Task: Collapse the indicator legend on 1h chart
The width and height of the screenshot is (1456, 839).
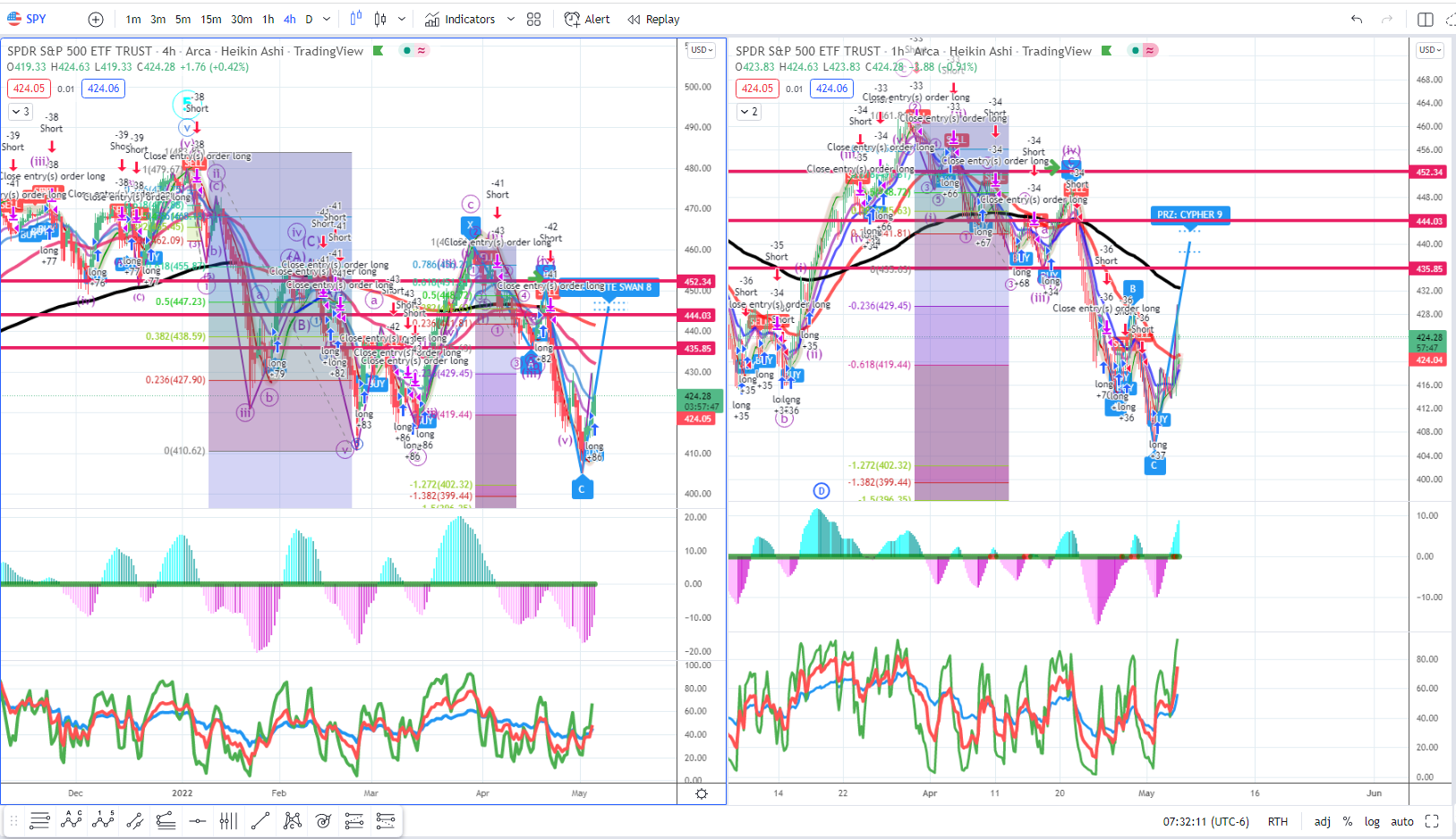Action: tap(749, 112)
